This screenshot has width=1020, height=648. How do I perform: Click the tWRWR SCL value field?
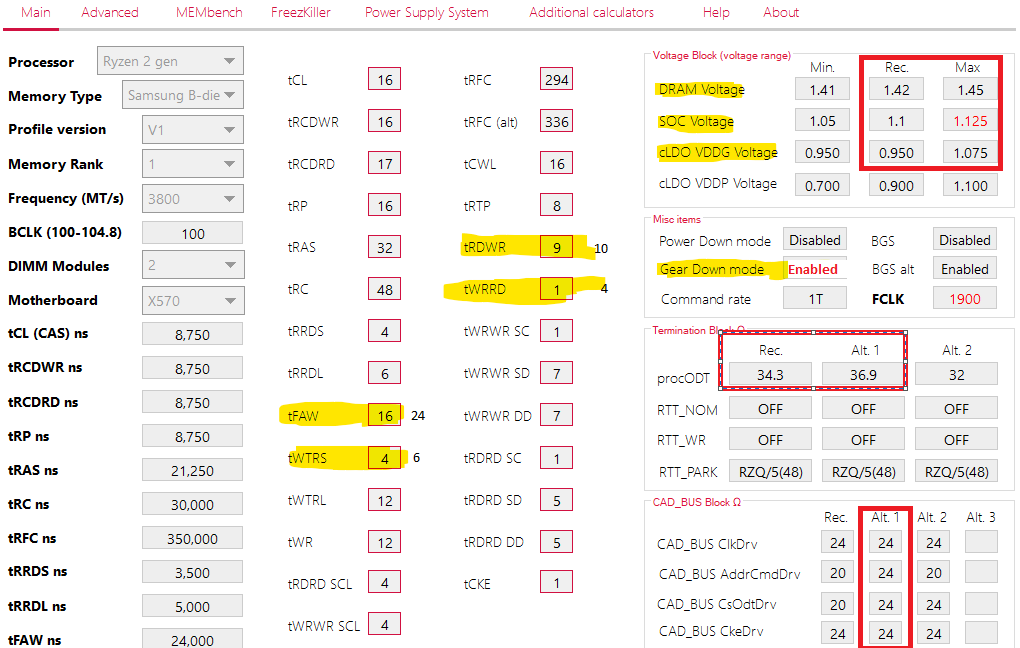384,624
